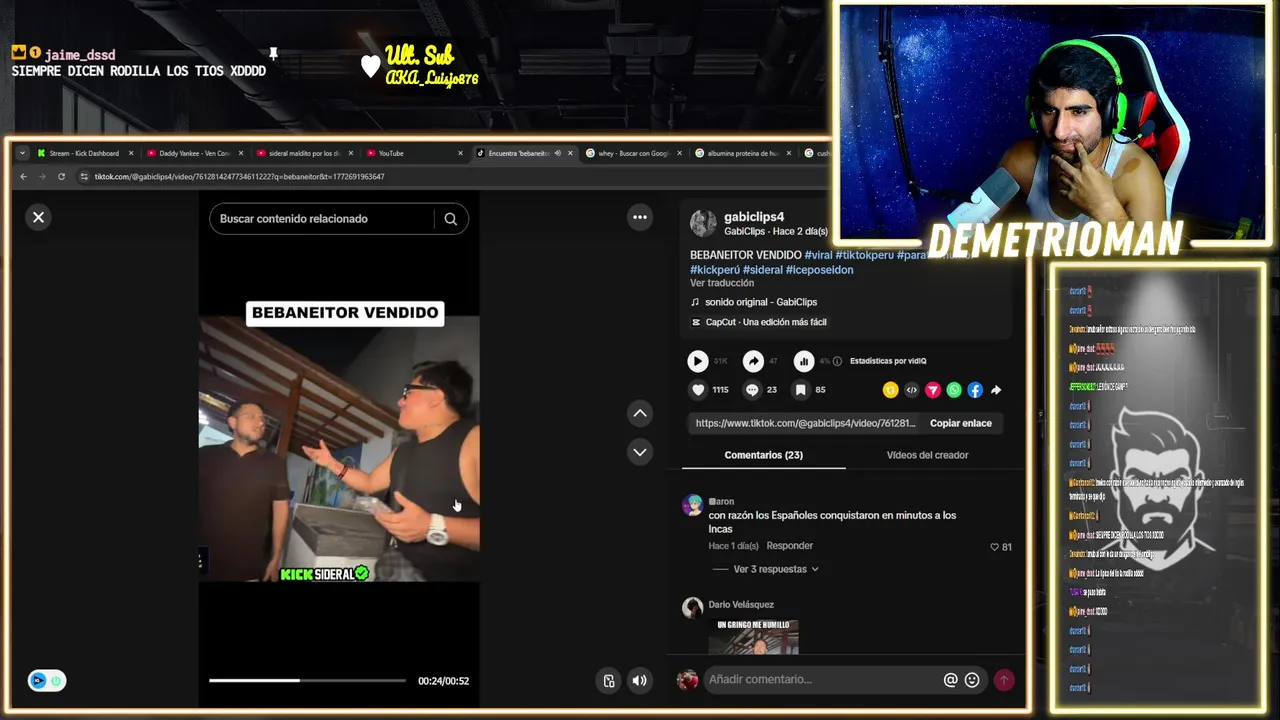The height and width of the screenshot is (720, 1280).
Task: Click the browser forward arrow
Action: click(42, 177)
